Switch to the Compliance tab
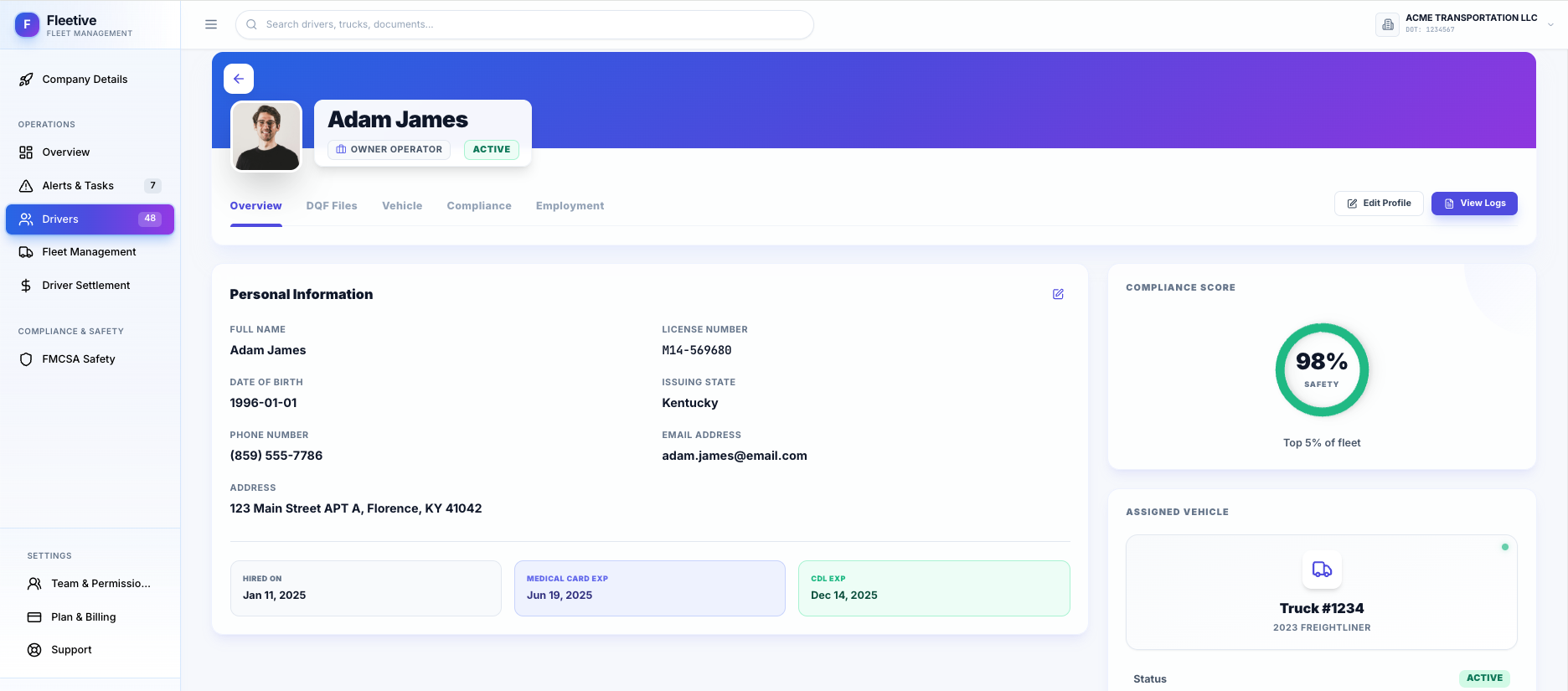 click(x=479, y=206)
